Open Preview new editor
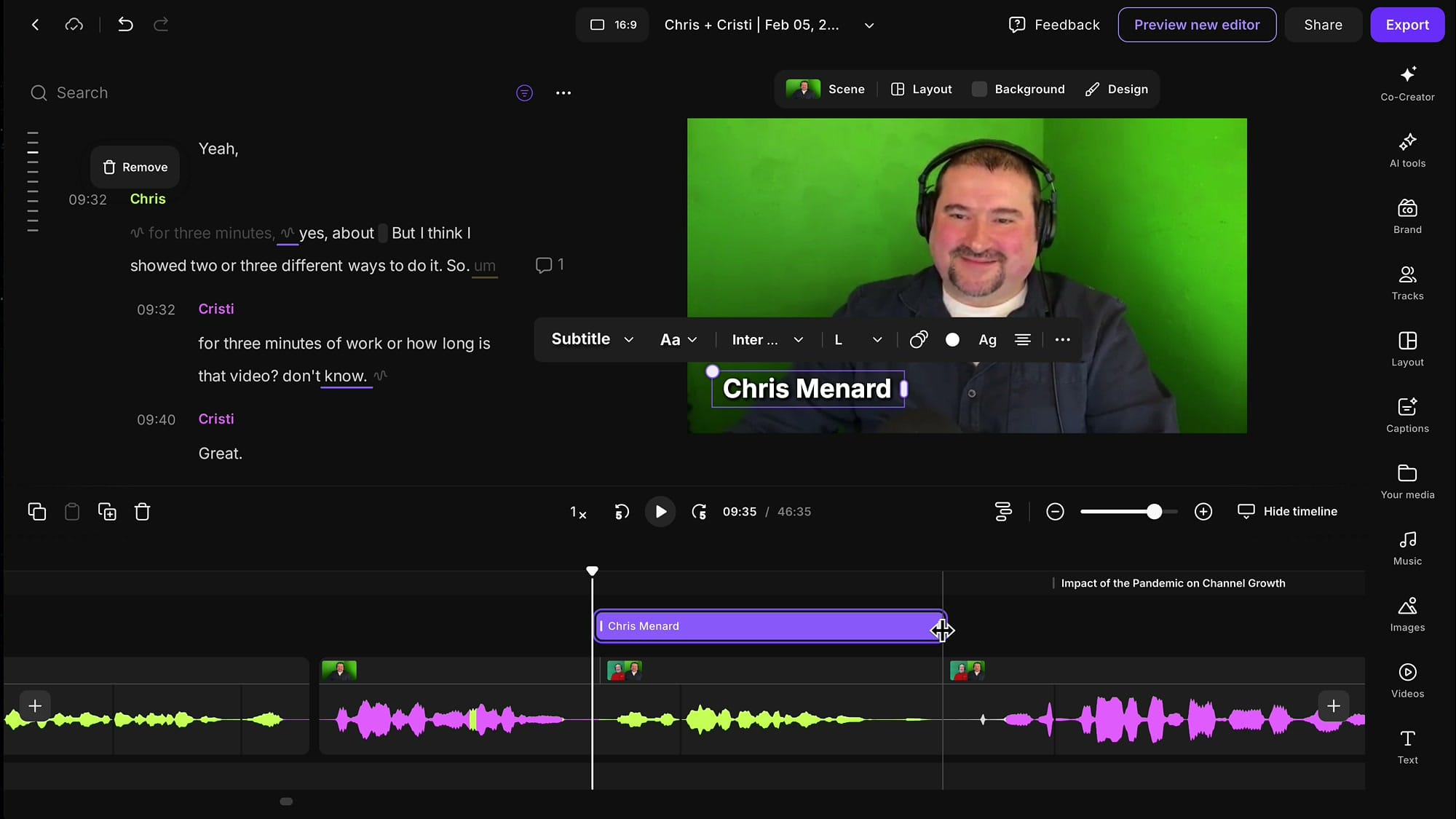The image size is (1456, 819). pyautogui.click(x=1196, y=25)
